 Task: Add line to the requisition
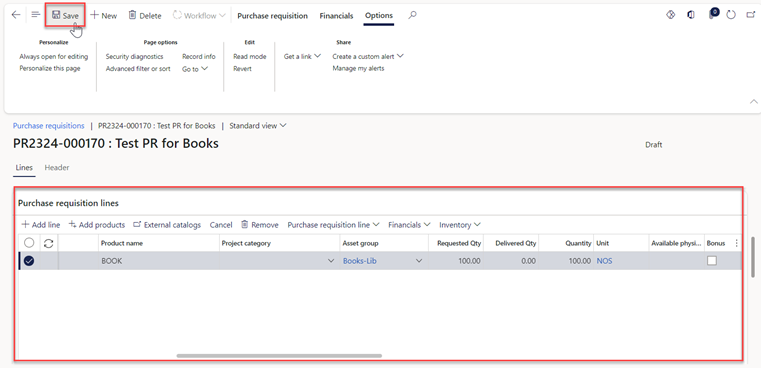(41, 225)
